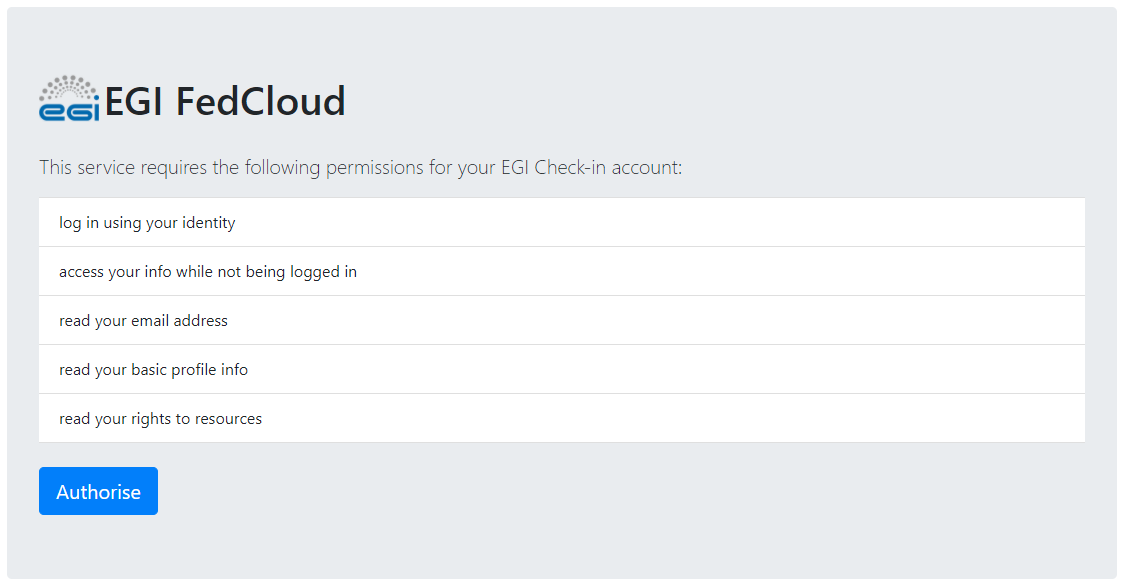Click the Authorise button

coord(98,491)
